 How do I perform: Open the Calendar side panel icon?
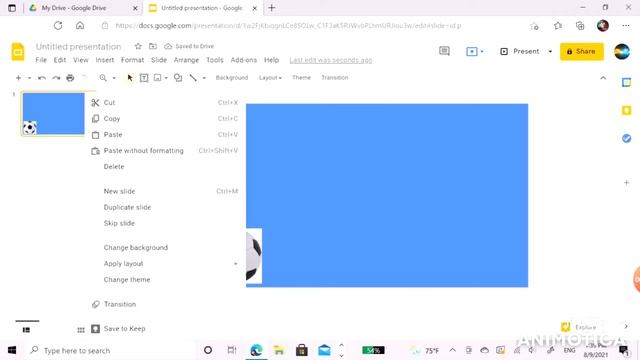click(627, 82)
